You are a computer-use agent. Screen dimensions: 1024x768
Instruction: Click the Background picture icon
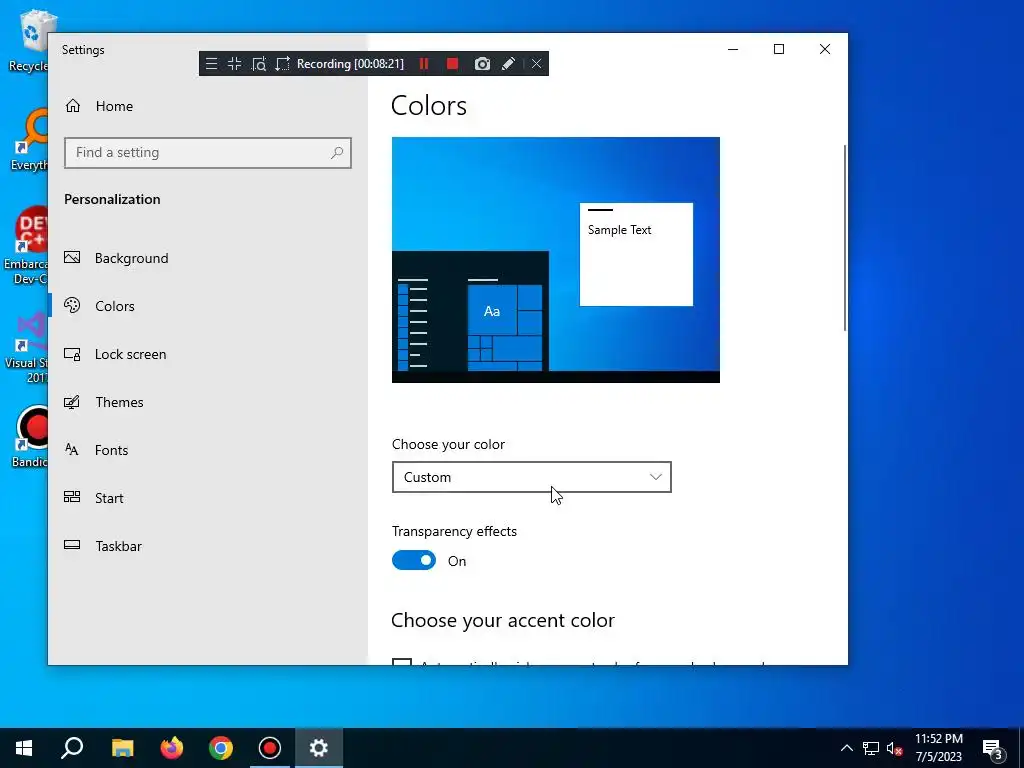pyautogui.click(x=72, y=257)
